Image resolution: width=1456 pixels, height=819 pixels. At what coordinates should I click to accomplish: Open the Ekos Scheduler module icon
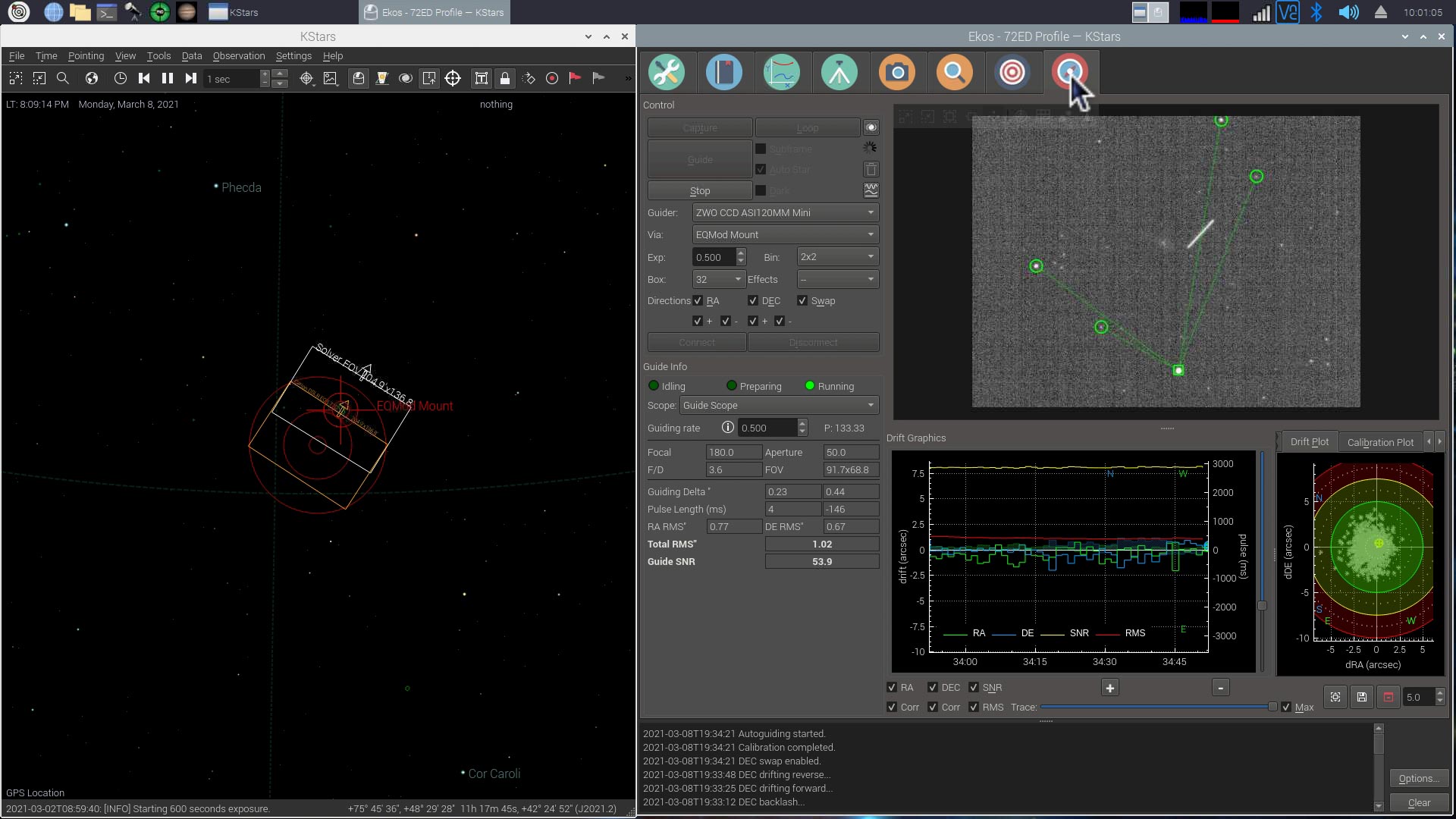[724, 73]
